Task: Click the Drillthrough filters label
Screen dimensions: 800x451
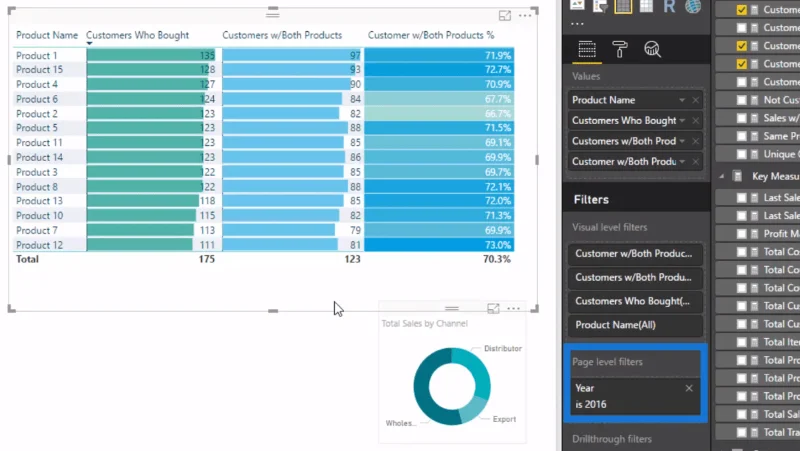Action: click(x=612, y=439)
